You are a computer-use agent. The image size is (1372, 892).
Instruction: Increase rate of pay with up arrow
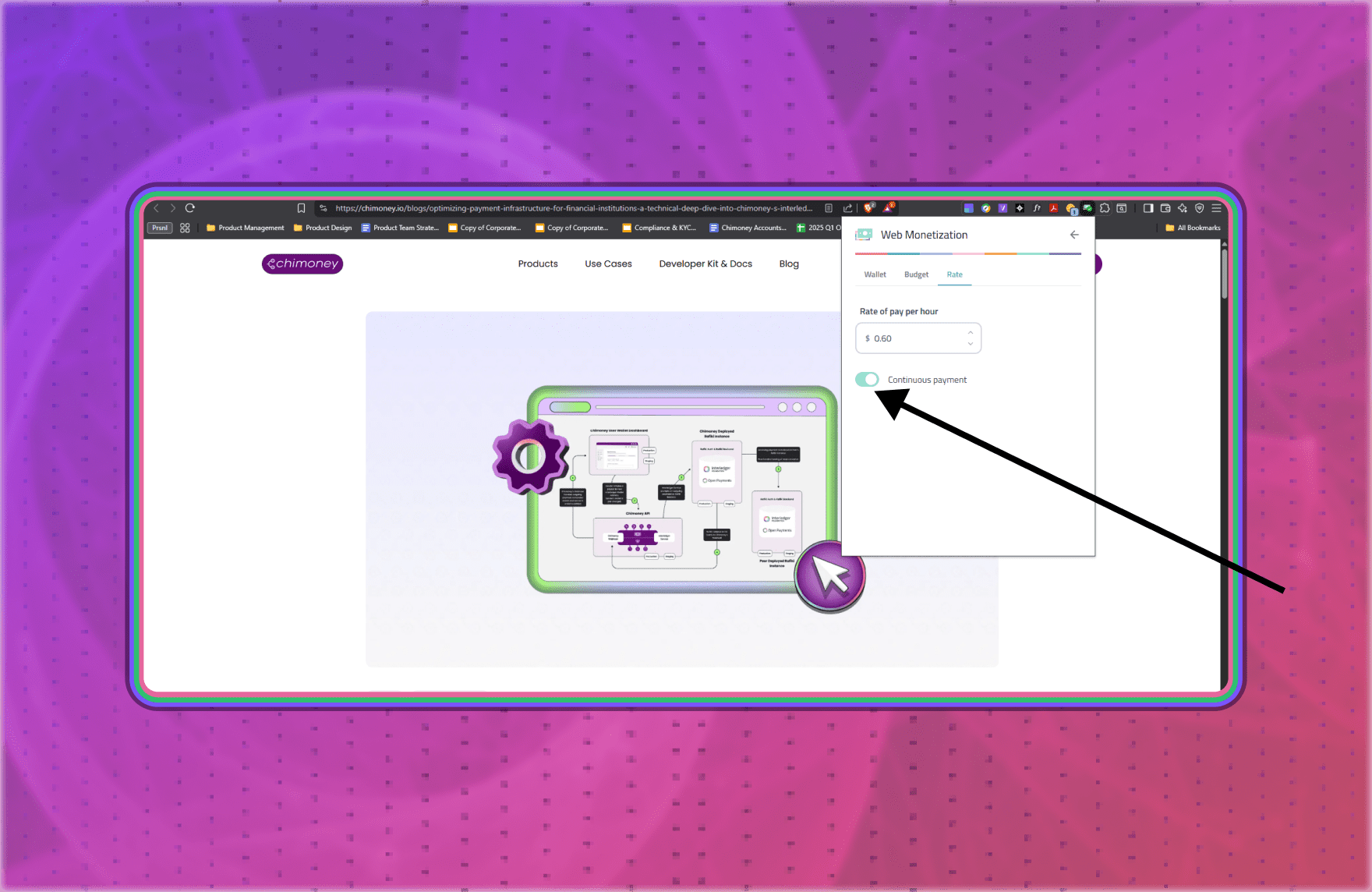[x=970, y=333]
